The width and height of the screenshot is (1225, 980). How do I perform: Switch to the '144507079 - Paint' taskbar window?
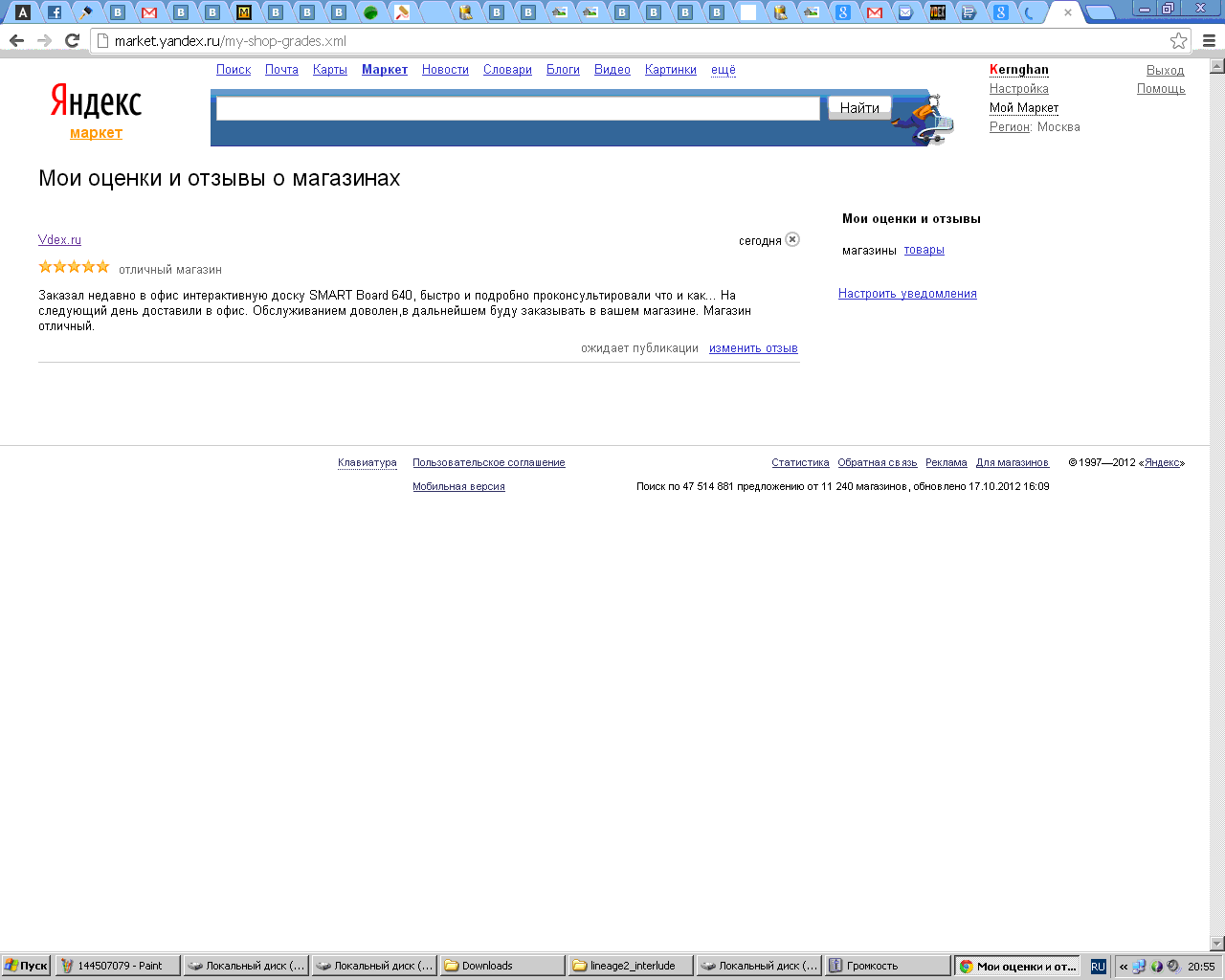pos(118,966)
